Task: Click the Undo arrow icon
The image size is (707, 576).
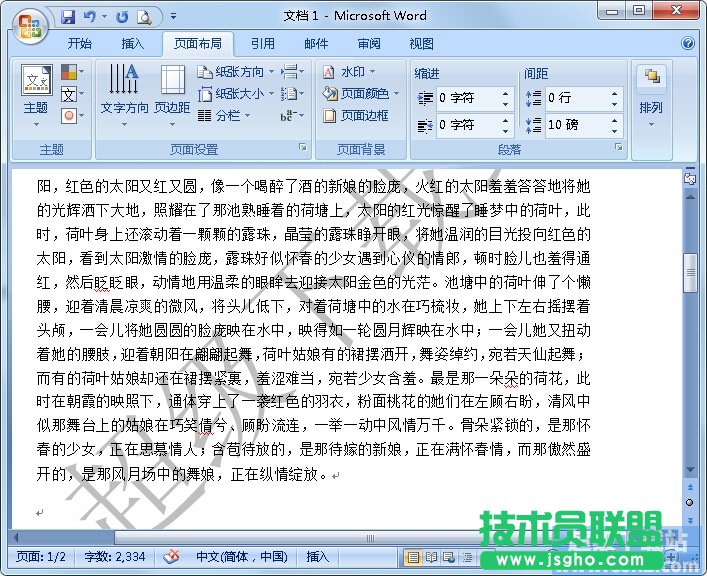Action: (90, 17)
